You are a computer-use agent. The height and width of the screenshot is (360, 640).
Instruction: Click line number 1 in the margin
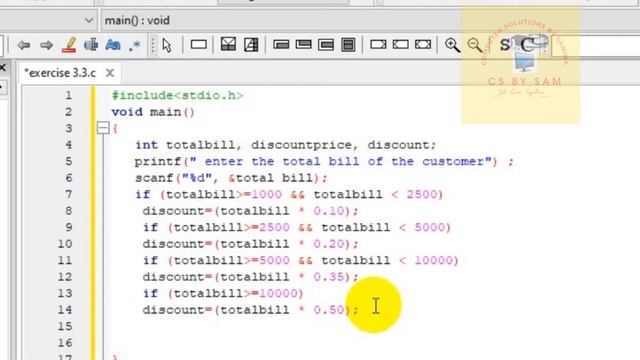click(68, 96)
